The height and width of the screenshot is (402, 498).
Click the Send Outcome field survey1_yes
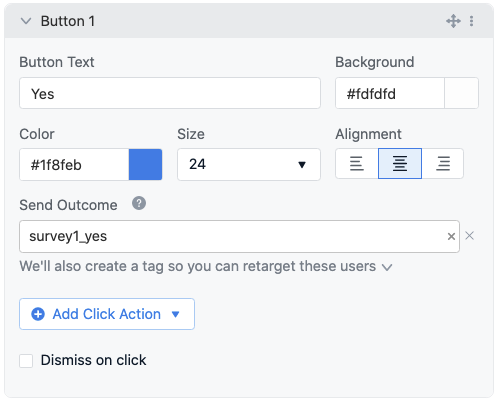click(239, 236)
